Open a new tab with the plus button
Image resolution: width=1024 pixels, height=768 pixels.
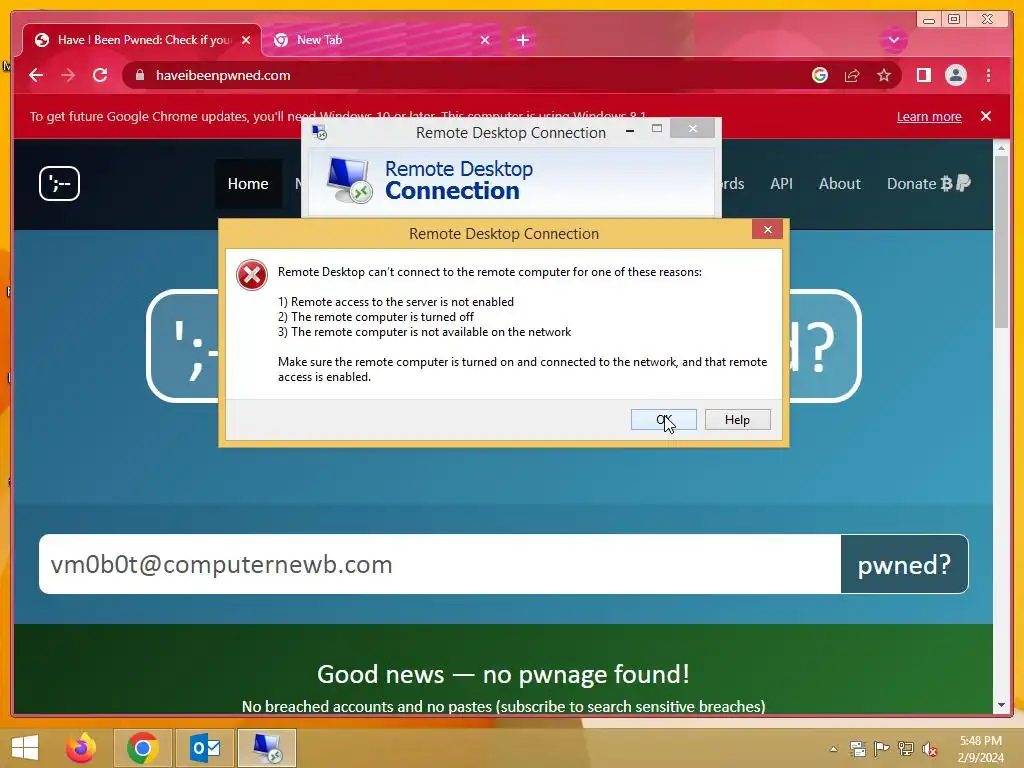(522, 40)
